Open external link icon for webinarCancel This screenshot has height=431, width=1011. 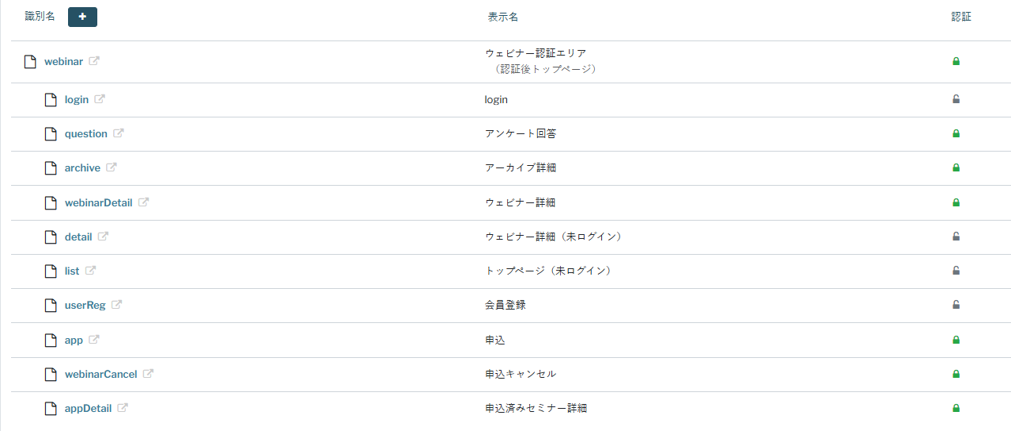[x=148, y=374]
